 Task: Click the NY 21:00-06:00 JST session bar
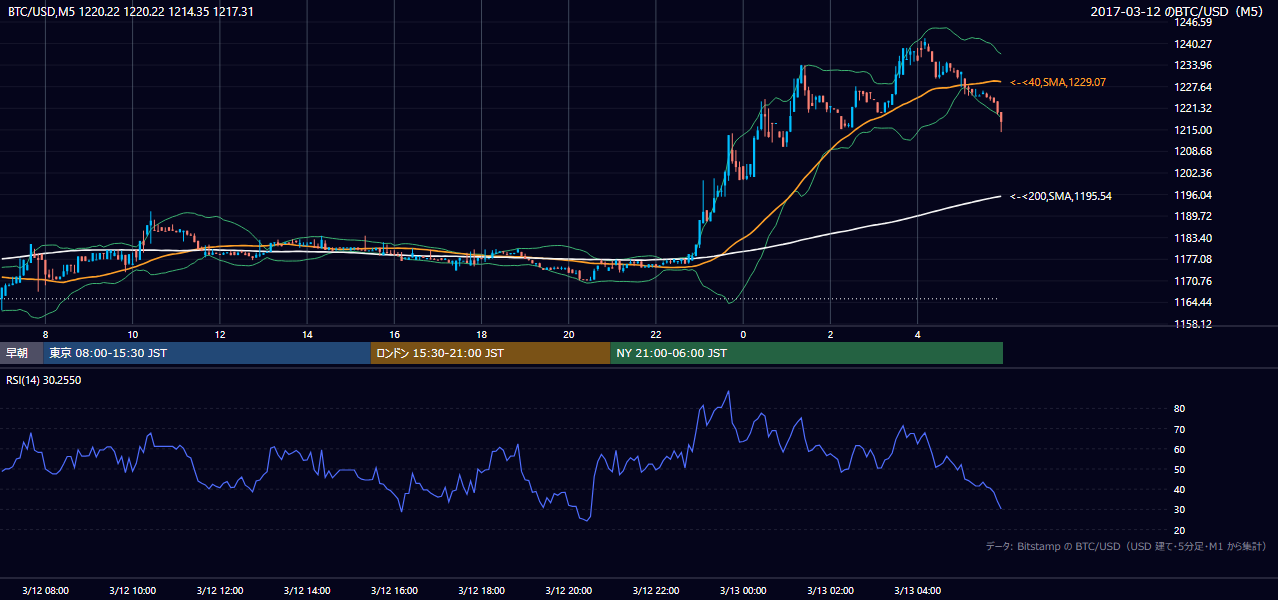pos(806,353)
